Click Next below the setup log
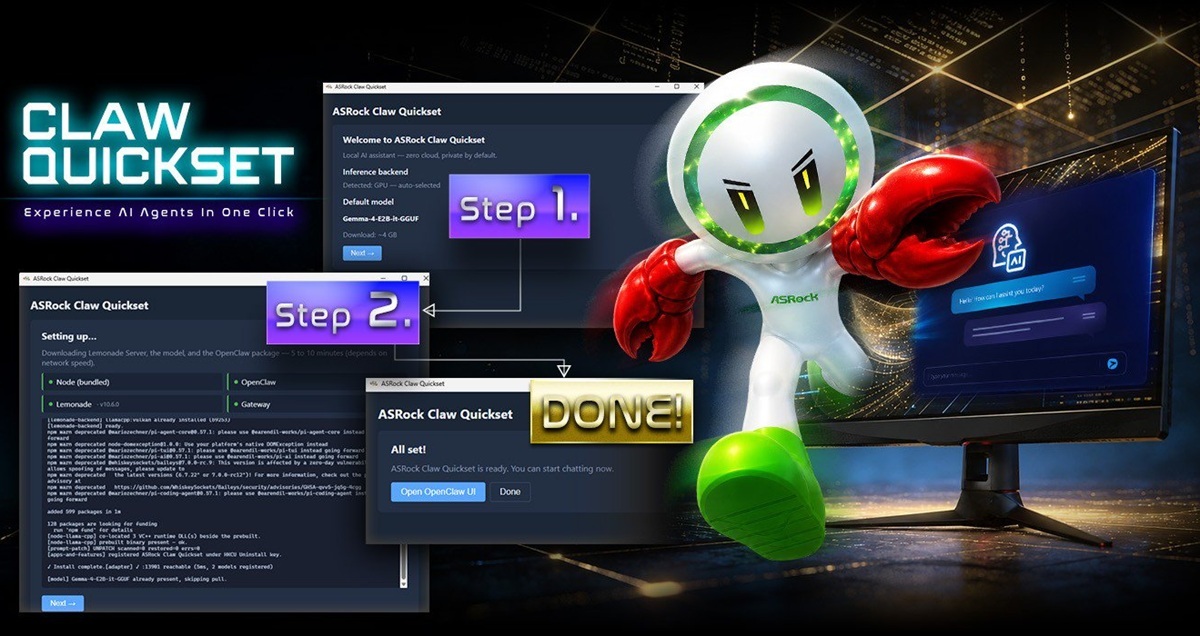 point(63,603)
